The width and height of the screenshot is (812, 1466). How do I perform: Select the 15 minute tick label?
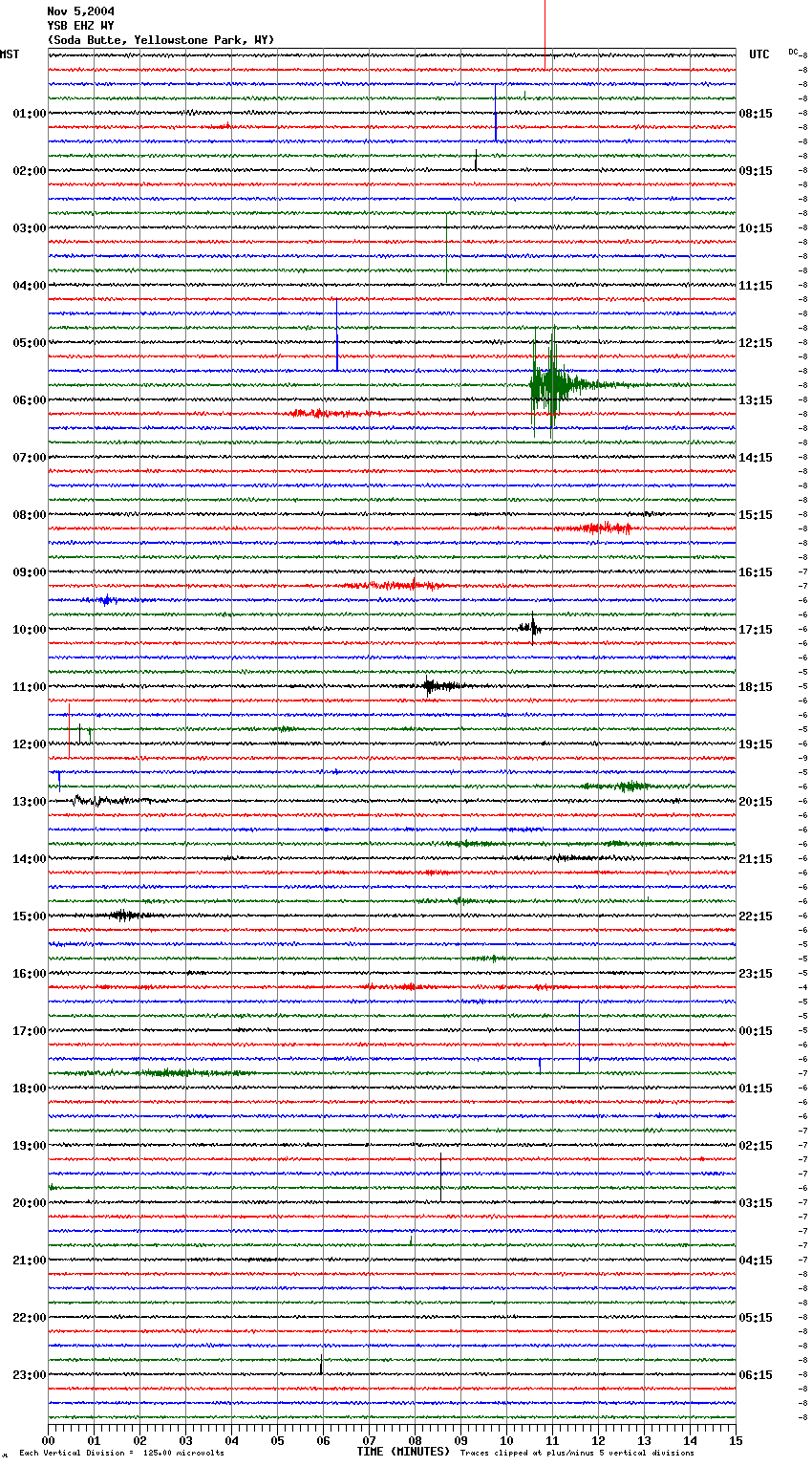[735, 1440]
